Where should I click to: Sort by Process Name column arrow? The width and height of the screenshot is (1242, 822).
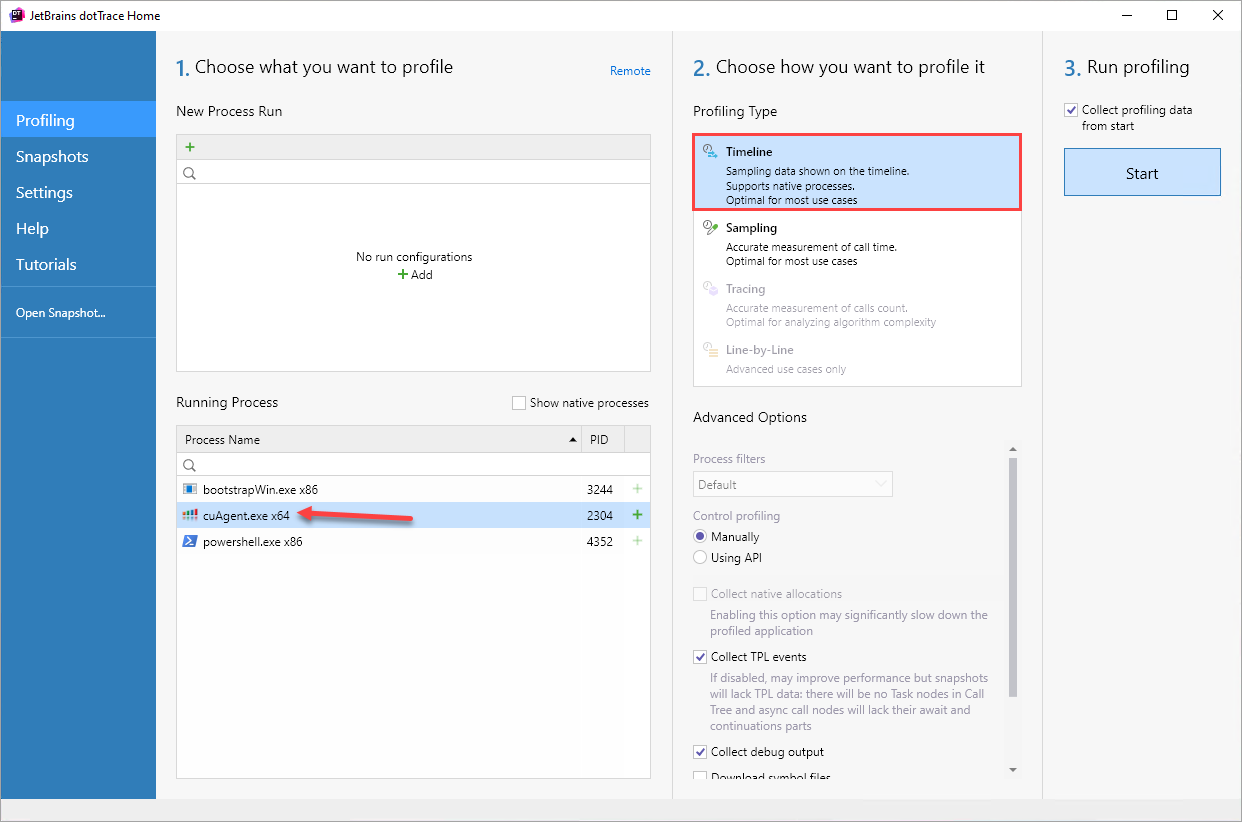point(573,440)
